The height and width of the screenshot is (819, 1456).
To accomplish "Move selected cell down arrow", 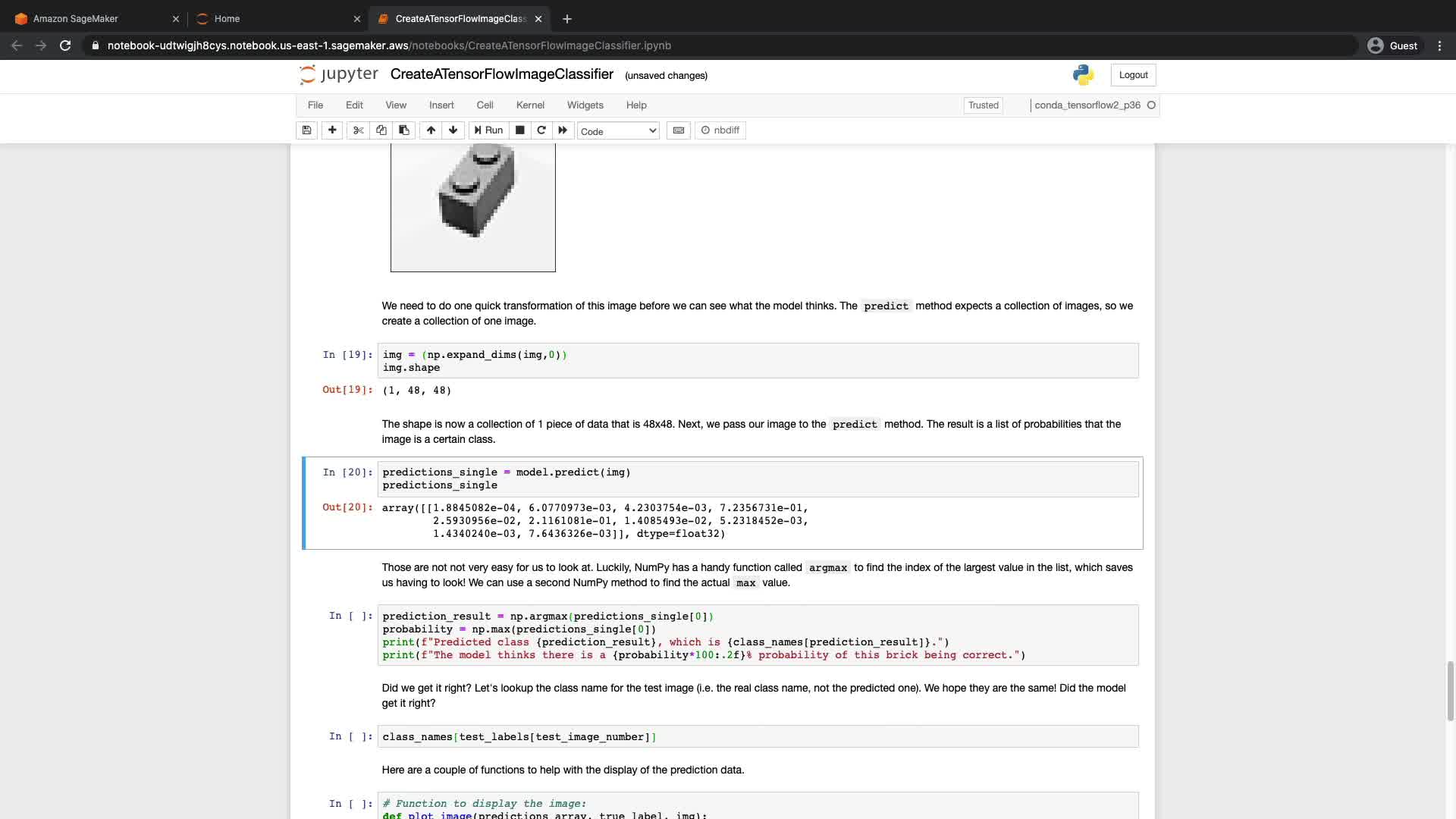I will tap(453, 130).
